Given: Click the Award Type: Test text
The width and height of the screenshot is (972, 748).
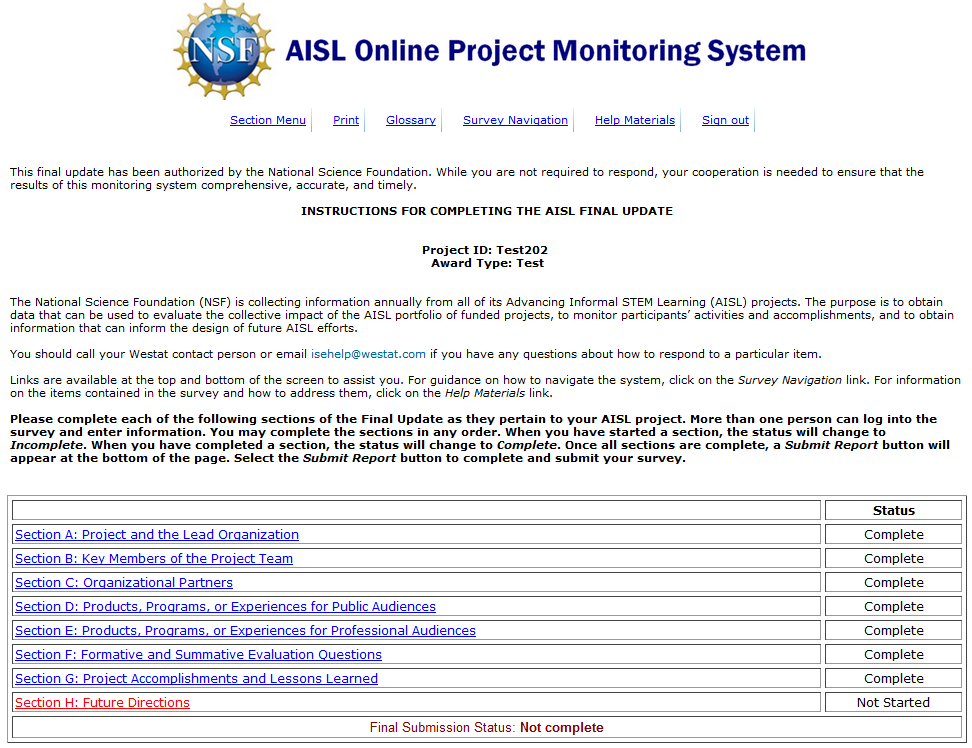Looking at the screenshot, I should pos(487,263).
